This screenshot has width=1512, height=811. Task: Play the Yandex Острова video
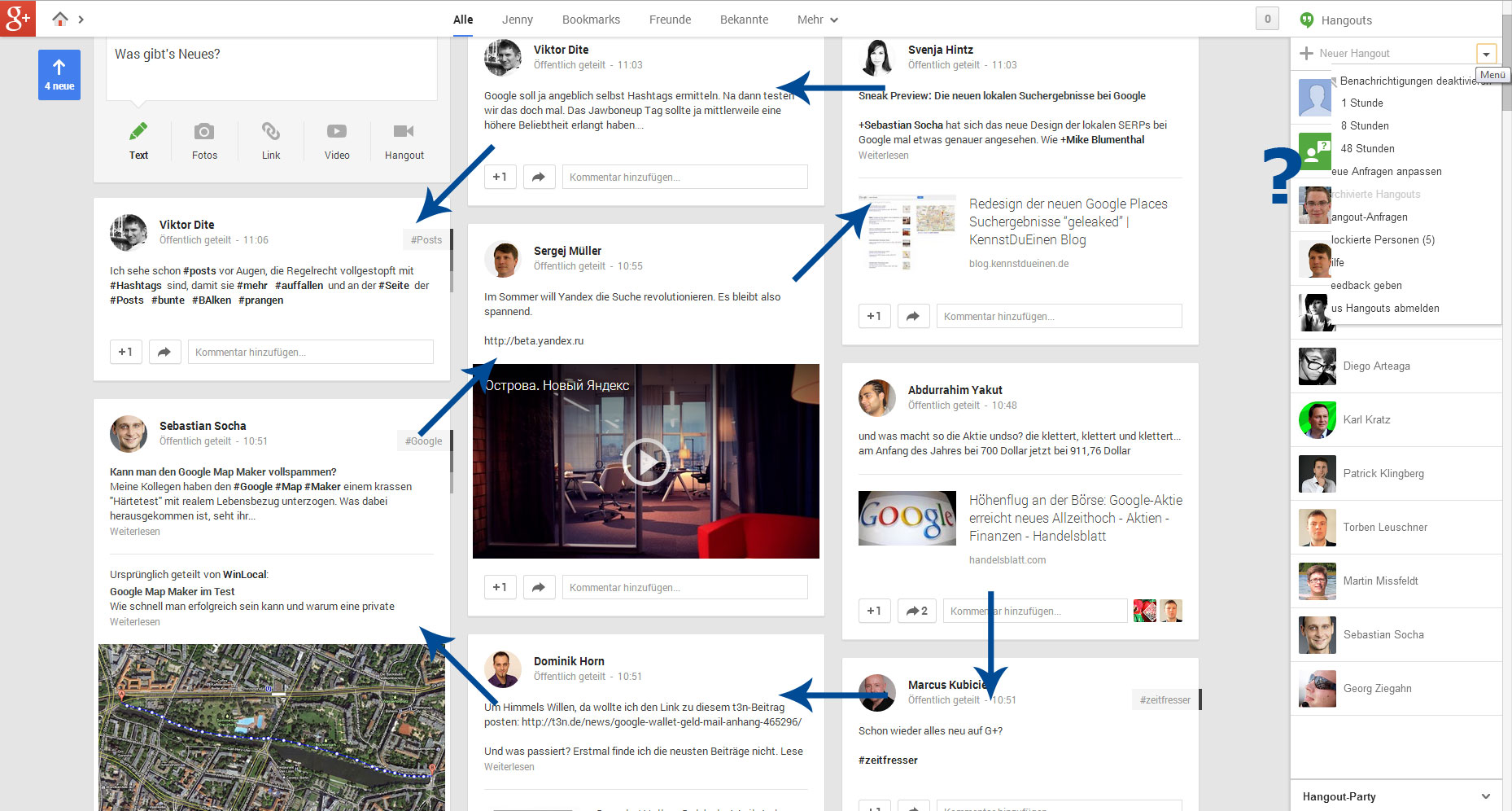[x=646, y=462]
